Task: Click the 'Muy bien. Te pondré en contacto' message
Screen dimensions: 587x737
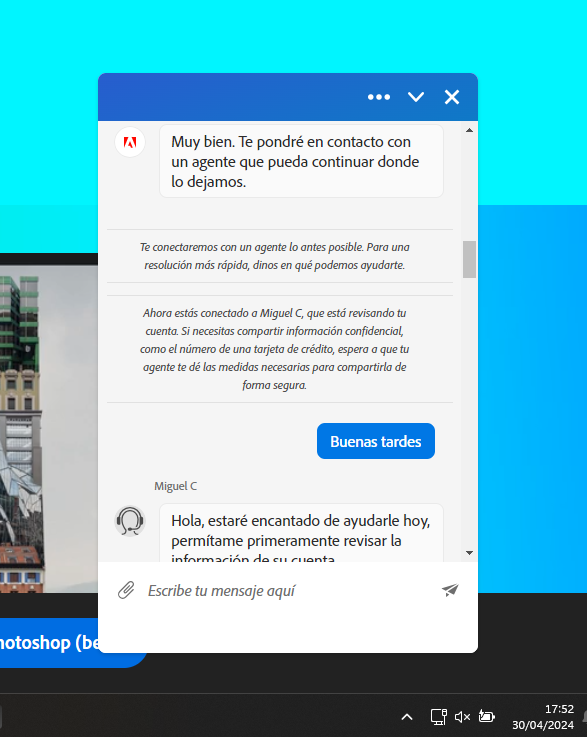Action: click(301, 161)
